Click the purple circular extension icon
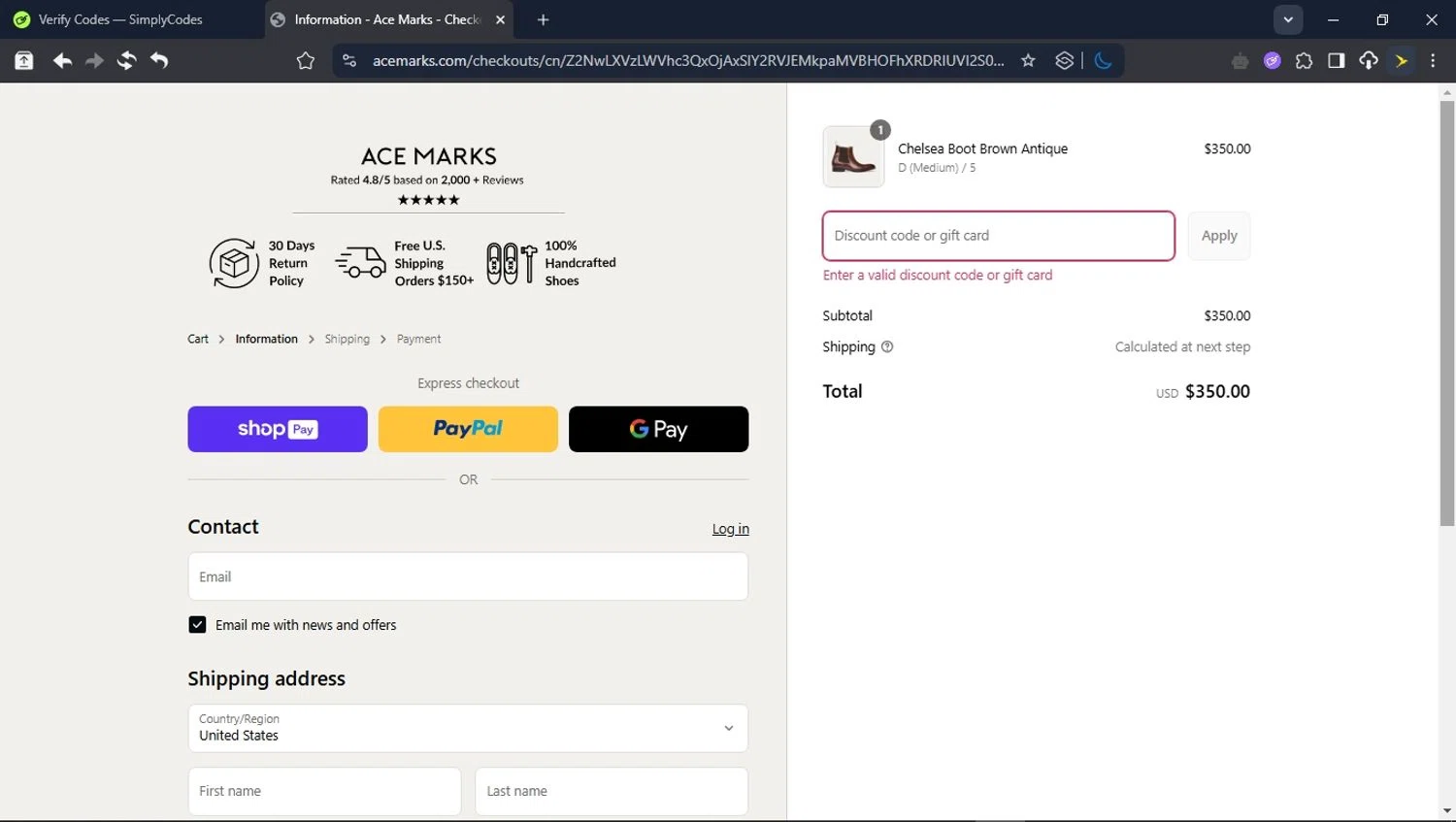The width and height of the screenshot is (1456, 822). [x=1273, y=61]
